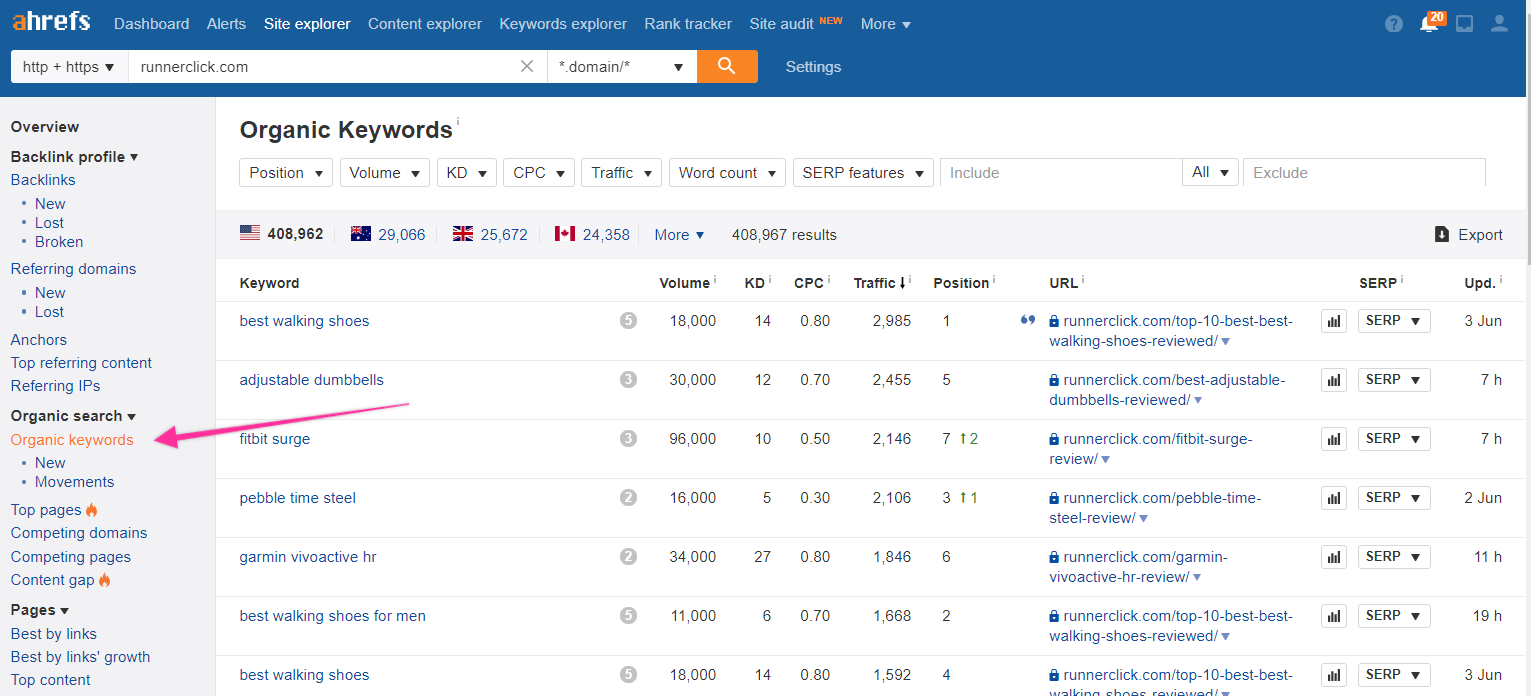Select the United States flag count
This screenshot has width=1531, height=696.
coord(282,234)
